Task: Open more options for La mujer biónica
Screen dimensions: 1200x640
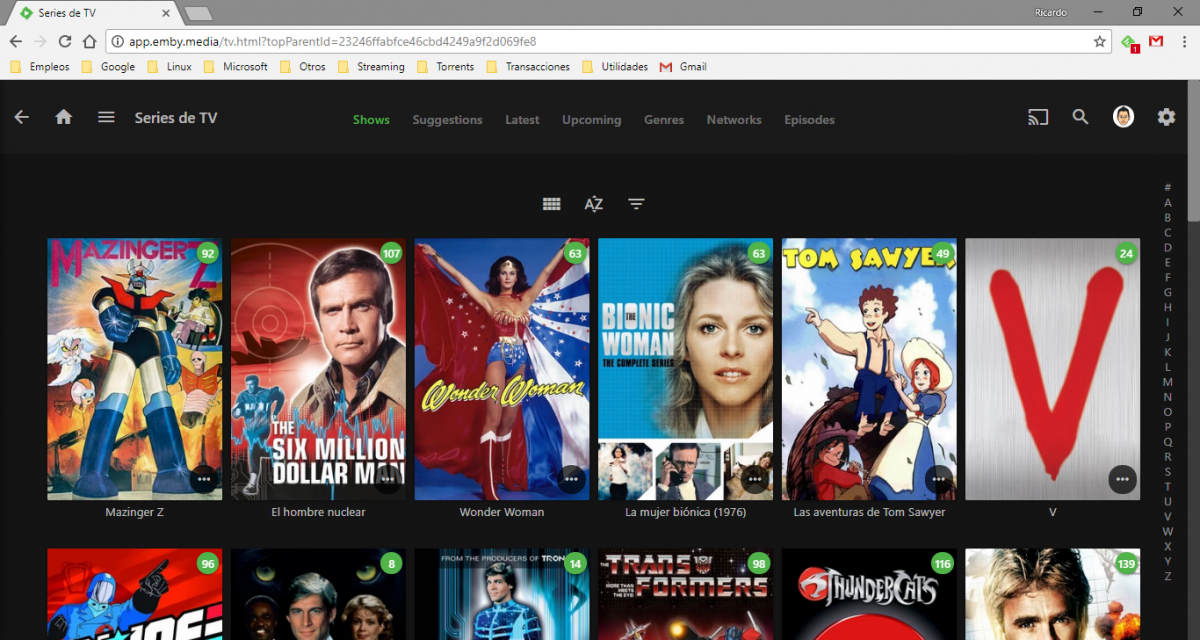Action: point(755,479)
